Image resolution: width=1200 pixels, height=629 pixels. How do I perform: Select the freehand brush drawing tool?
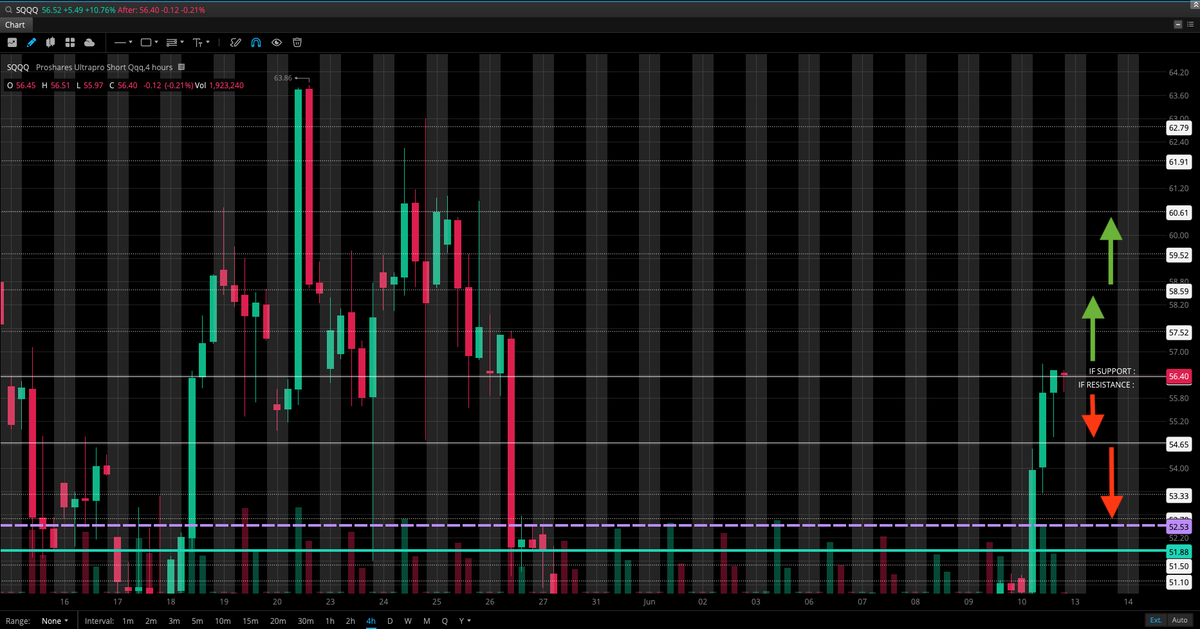(x=236, y=43)
